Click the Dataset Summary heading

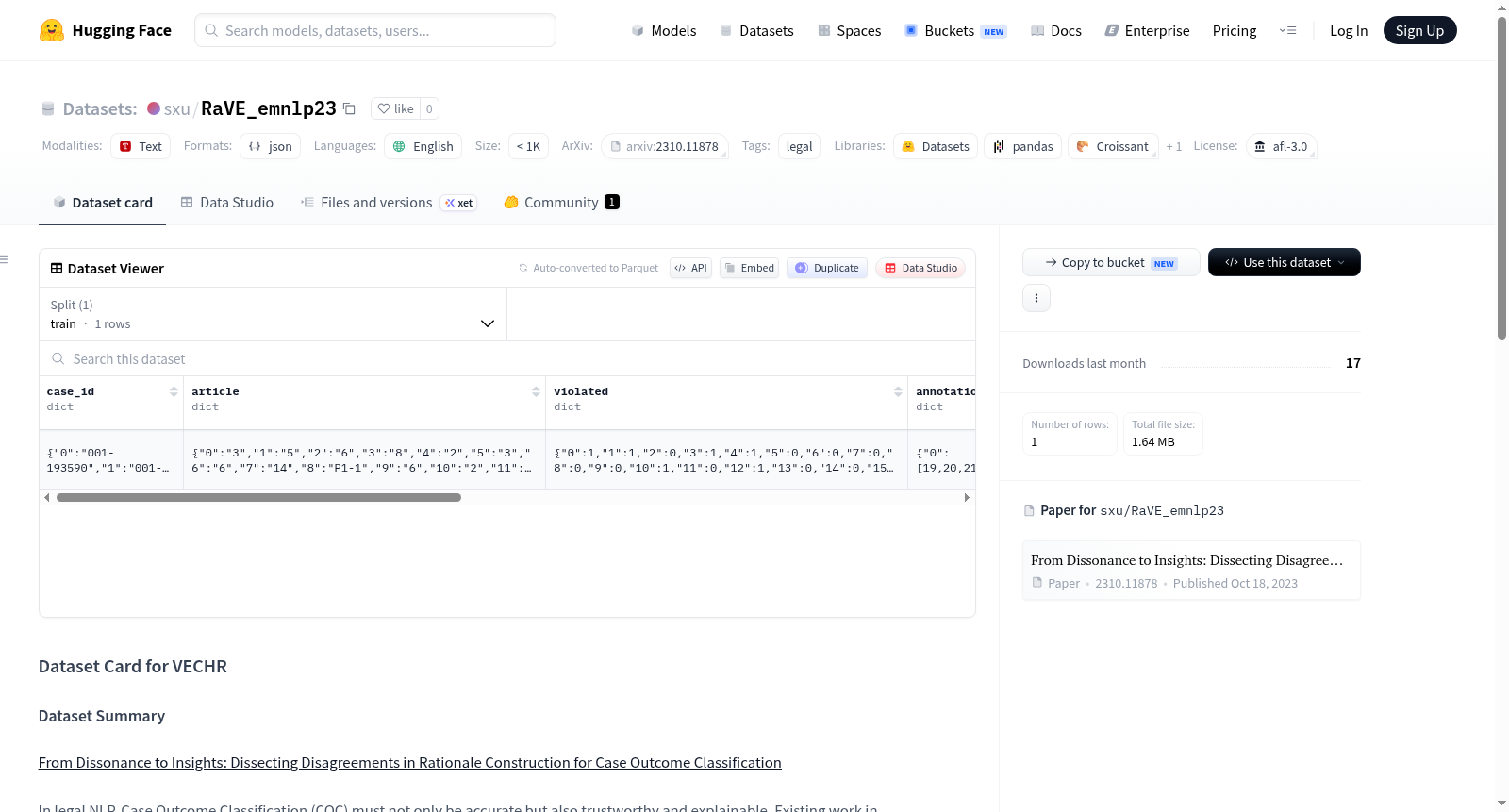tap(102, 716)
